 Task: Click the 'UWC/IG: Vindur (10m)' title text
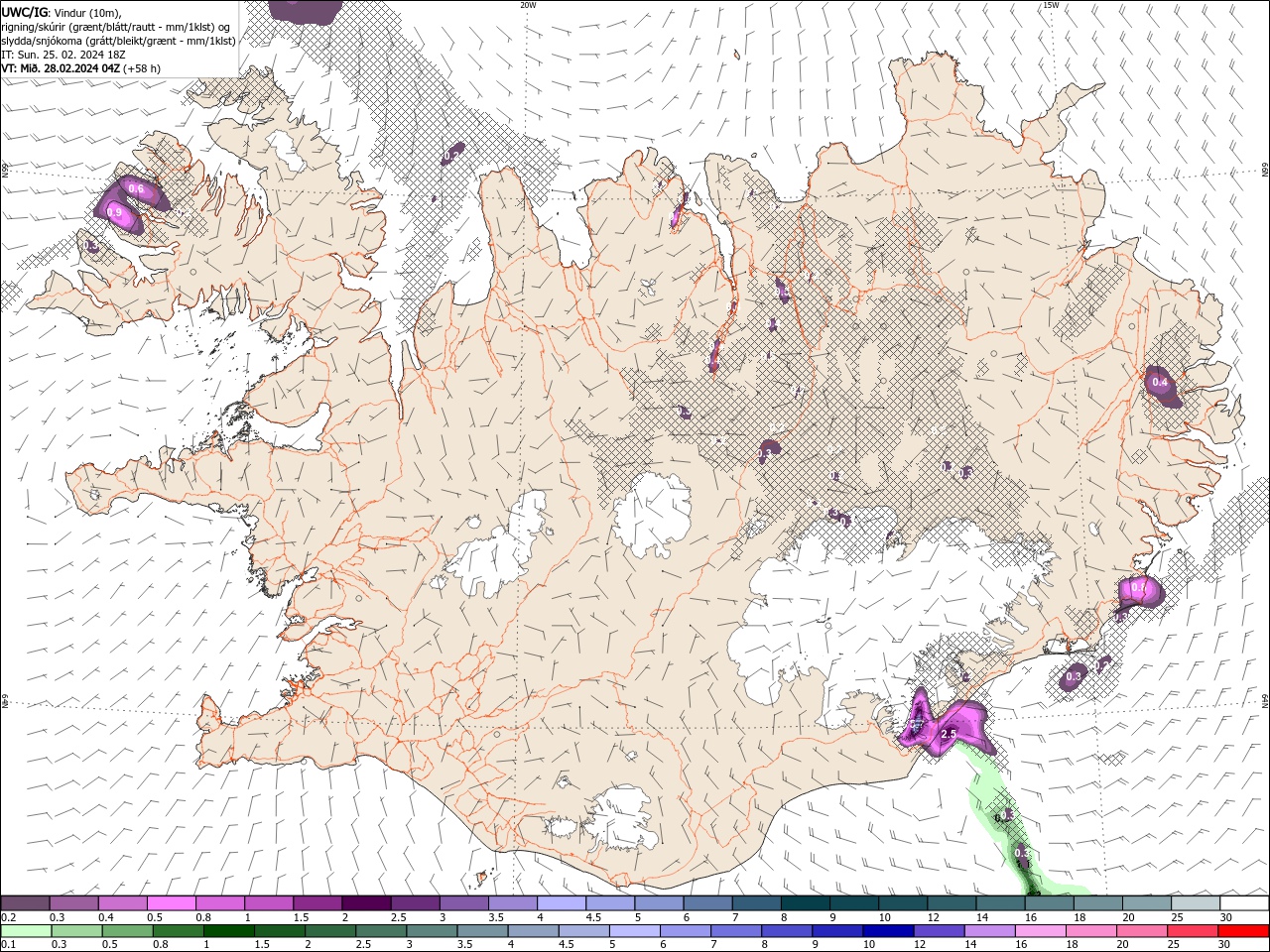60,12
